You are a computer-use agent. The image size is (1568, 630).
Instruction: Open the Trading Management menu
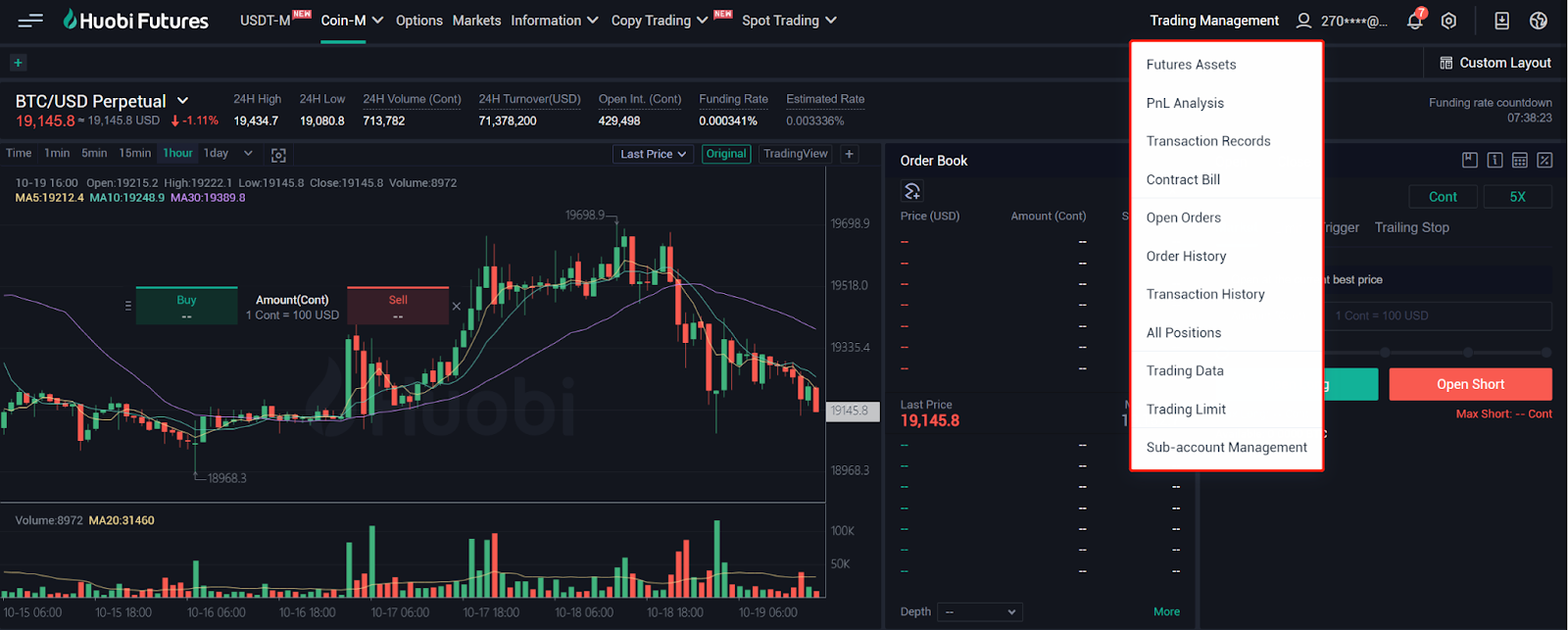click(x=1214, y=21)
